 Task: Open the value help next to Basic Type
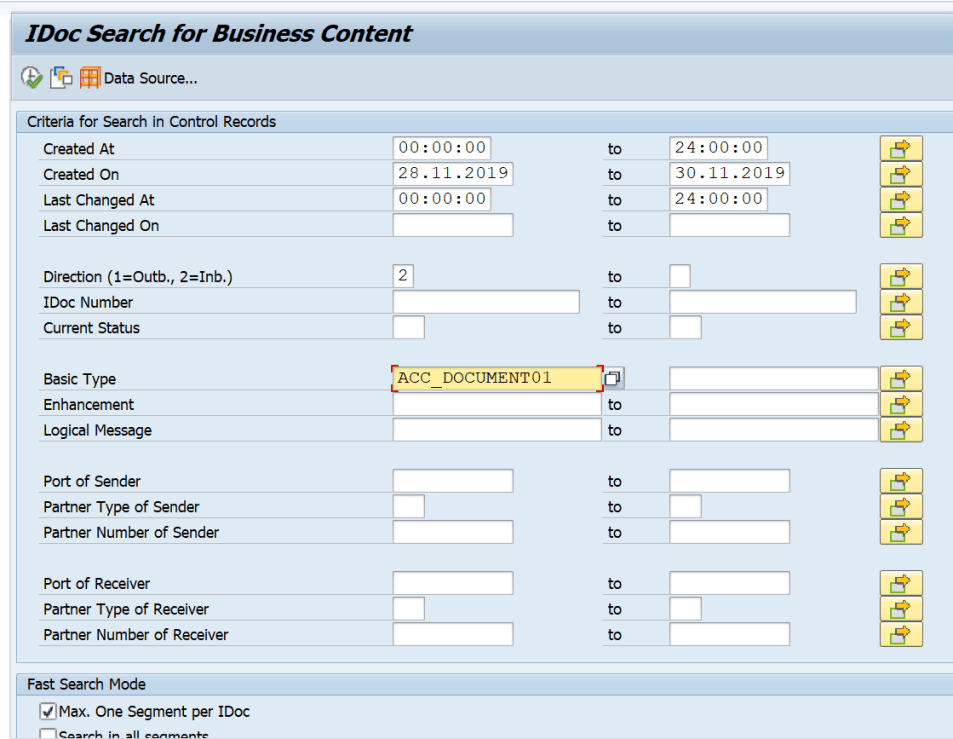point(613,378)
